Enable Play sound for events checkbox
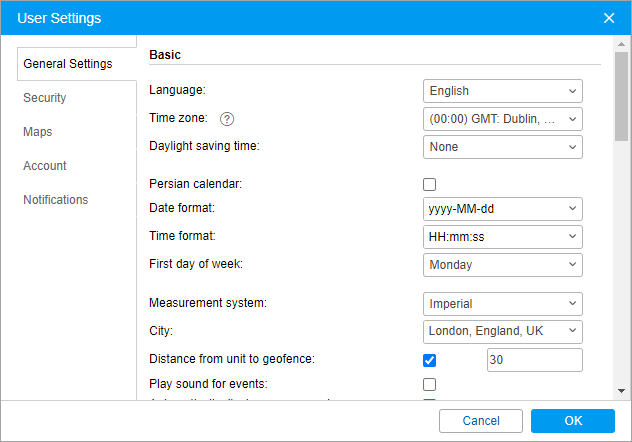Image resolution: width=632 pixels, height=442 pixels. coord(430,384)
